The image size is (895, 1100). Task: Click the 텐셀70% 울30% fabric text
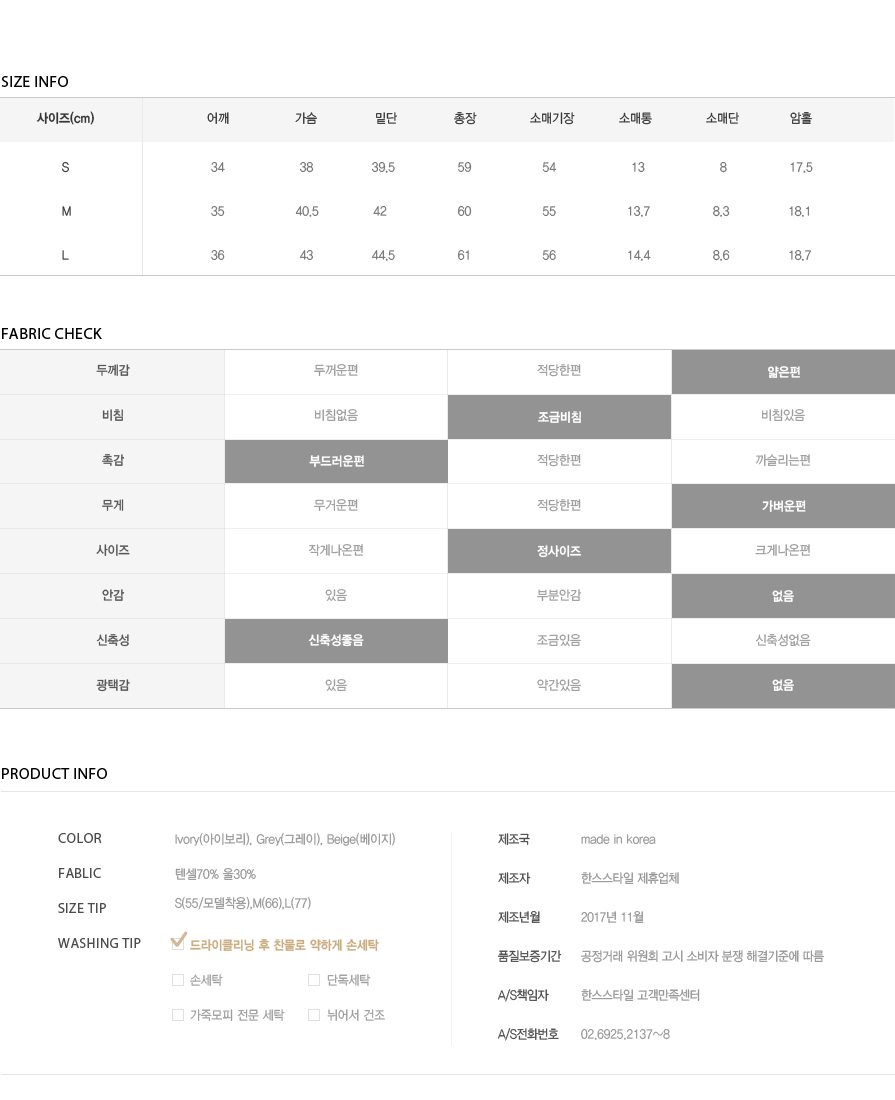coord(215,874)
